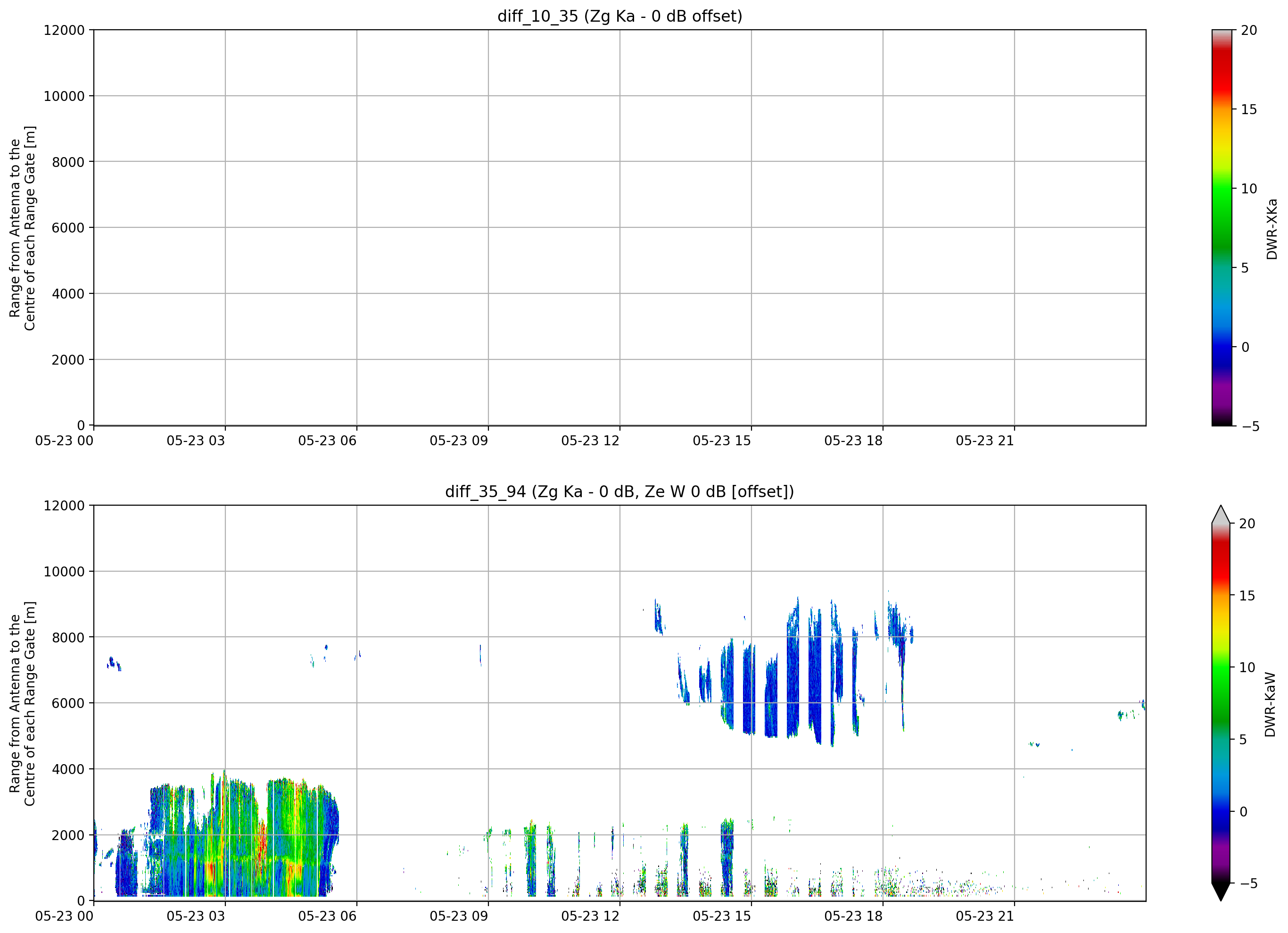The width and height of the screenshot is (1288, 933).
Task: Click the "05-23 03" tick label under the diff_10_35 plot
Action: (196, 441)
